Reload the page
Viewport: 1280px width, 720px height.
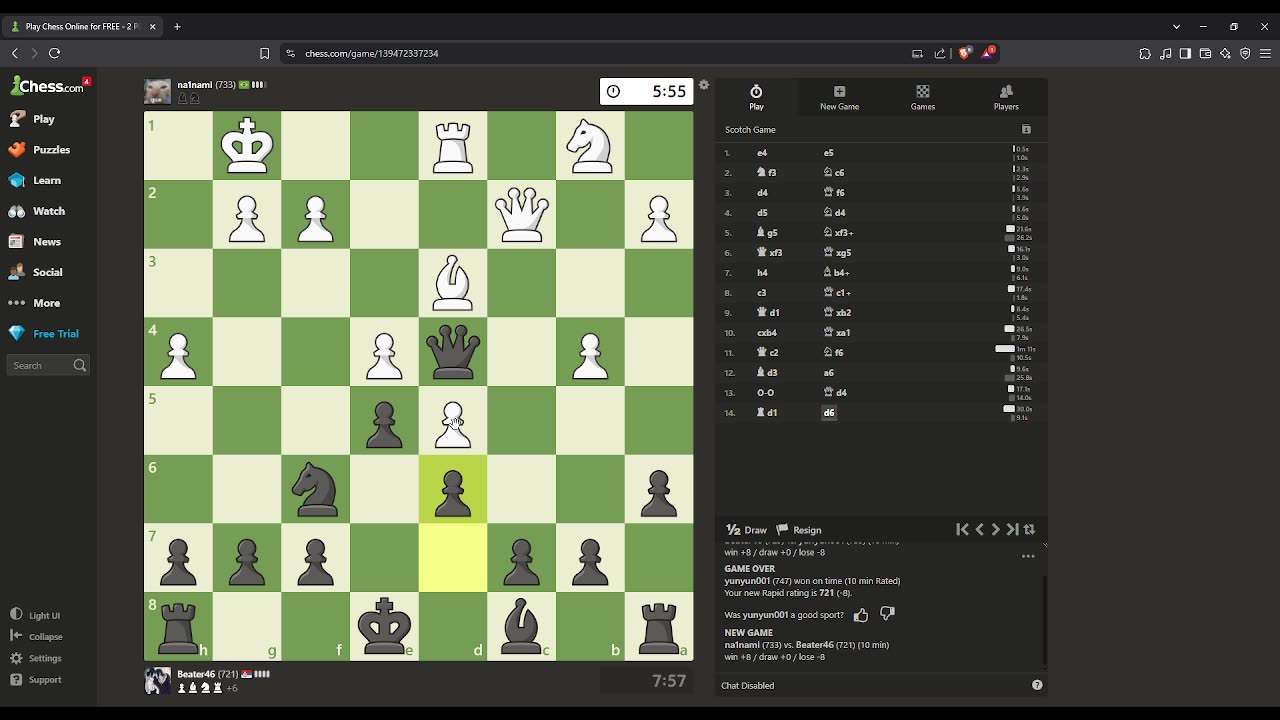[x=54, y=53]
